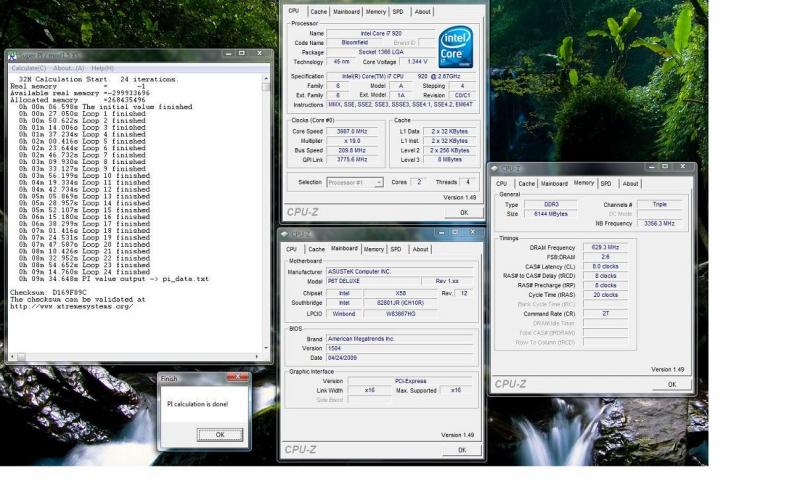Open the SPD tab in CPU-Z Memory window

pos(606,184)
